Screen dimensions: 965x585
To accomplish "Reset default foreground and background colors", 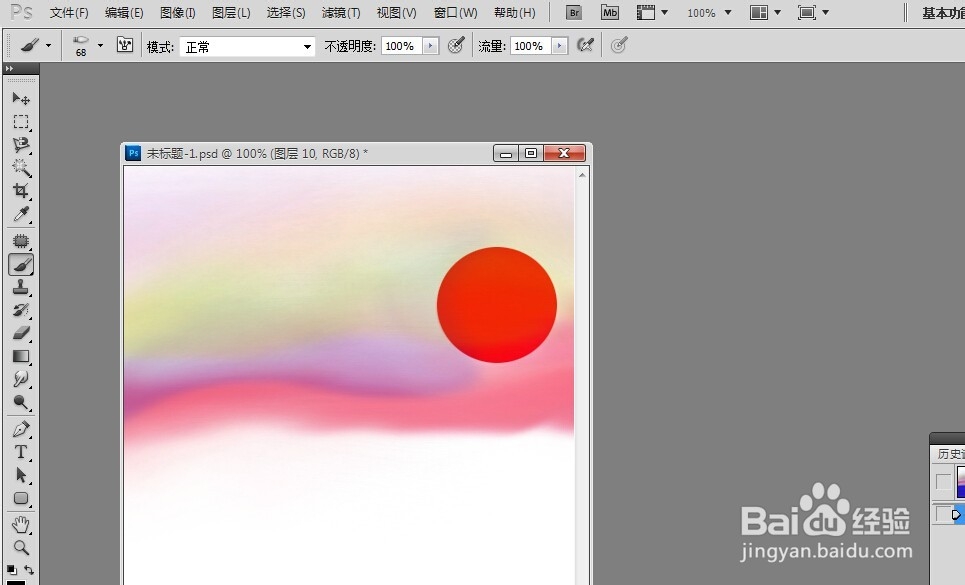I will pos(12,570).
